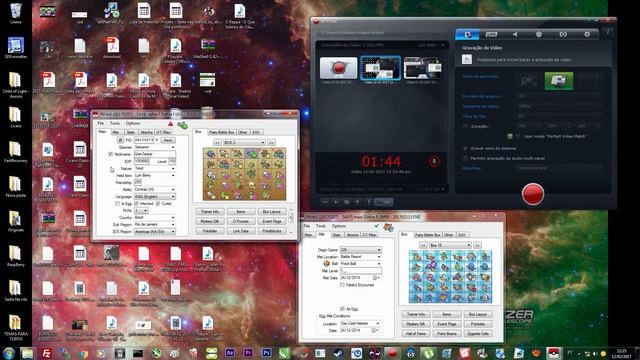Switch to Attacks tab in right PKHeX
The width and height of the screenshot is (640, 360).
(x=352, y=235)
